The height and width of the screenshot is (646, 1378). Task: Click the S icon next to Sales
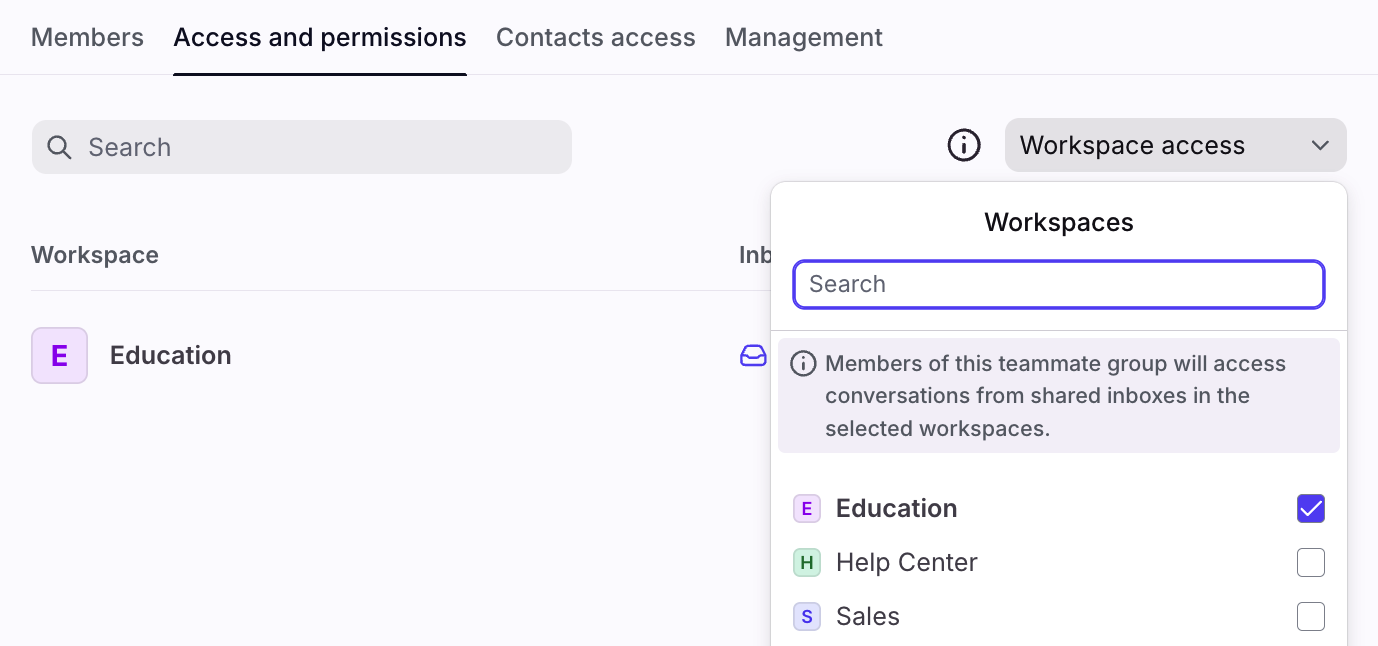click(807, 617)
